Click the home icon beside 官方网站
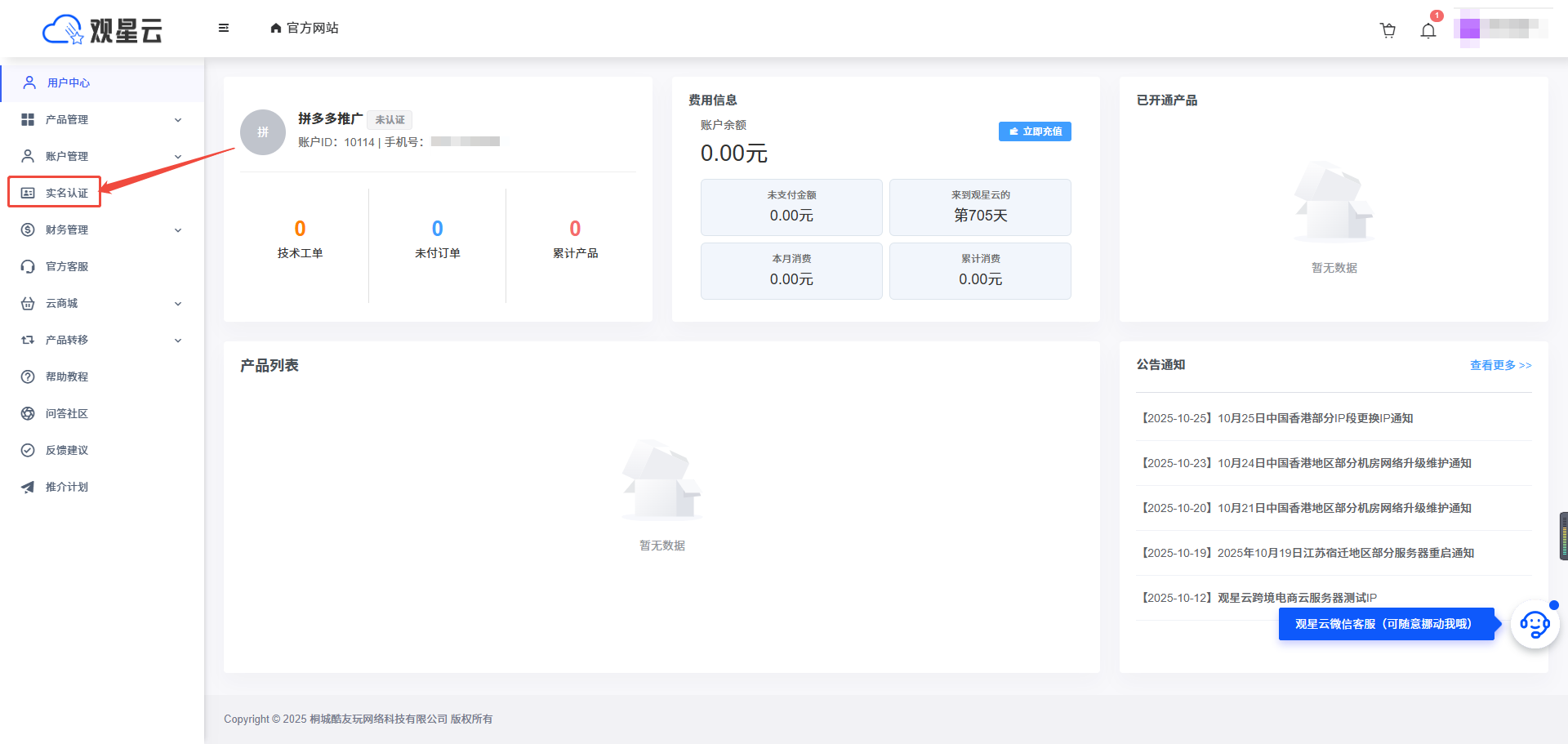Image resolution: width=1568 pixels, height=744 pixels. click(x=276, y=29)
